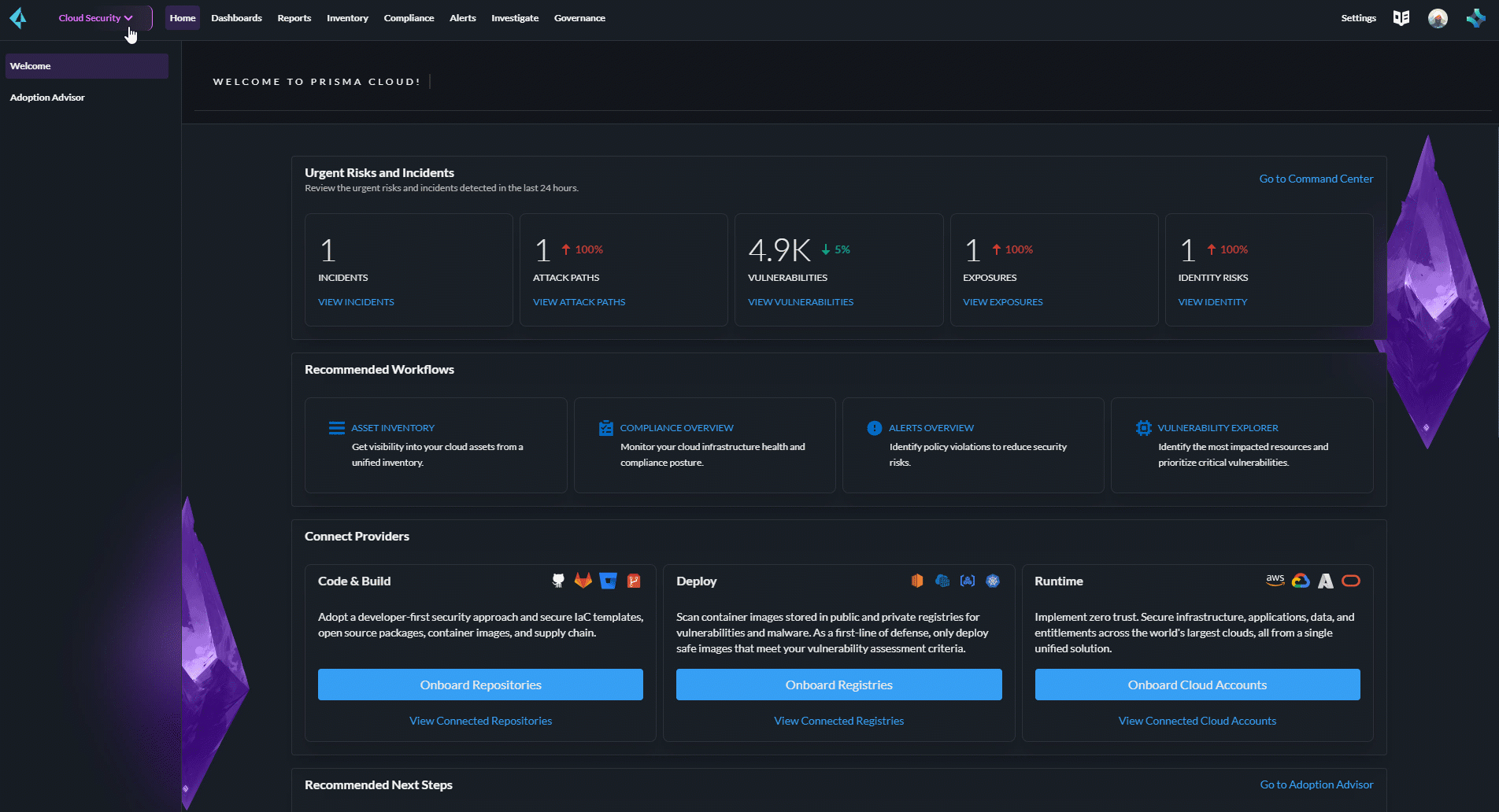
Task: Click the Vulnerability Explorer gear icon
Action: (1143, 428)
